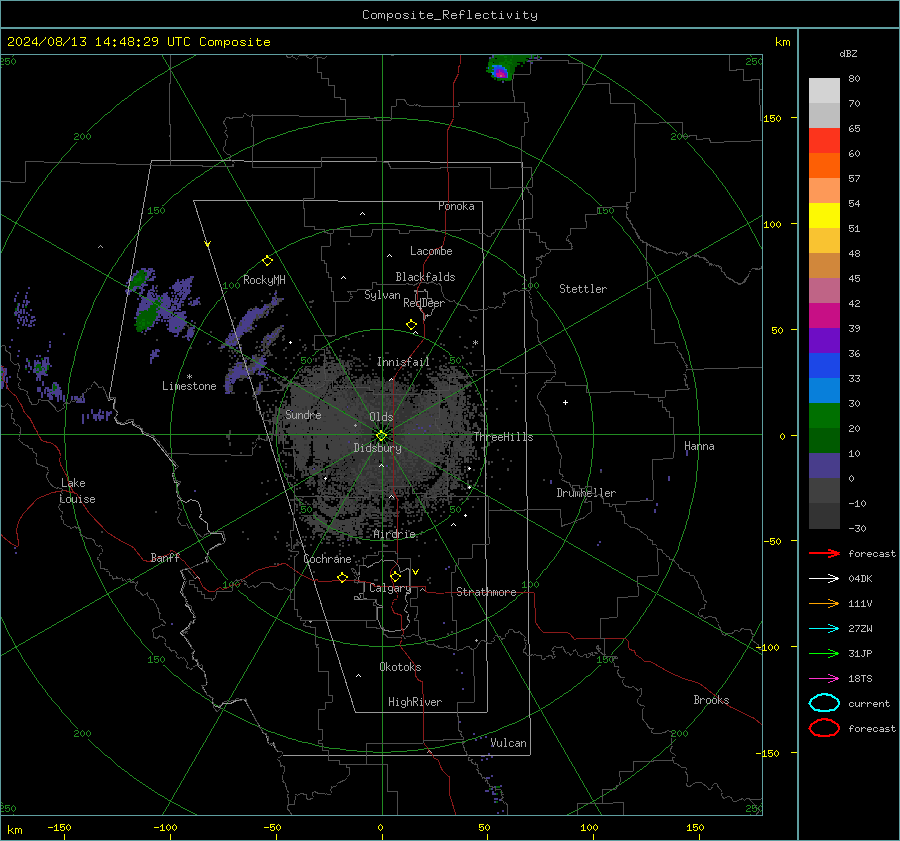Click the yellow diamond marker near RedDeer
This screenshot has height=841, width=900.
[411, 325]
